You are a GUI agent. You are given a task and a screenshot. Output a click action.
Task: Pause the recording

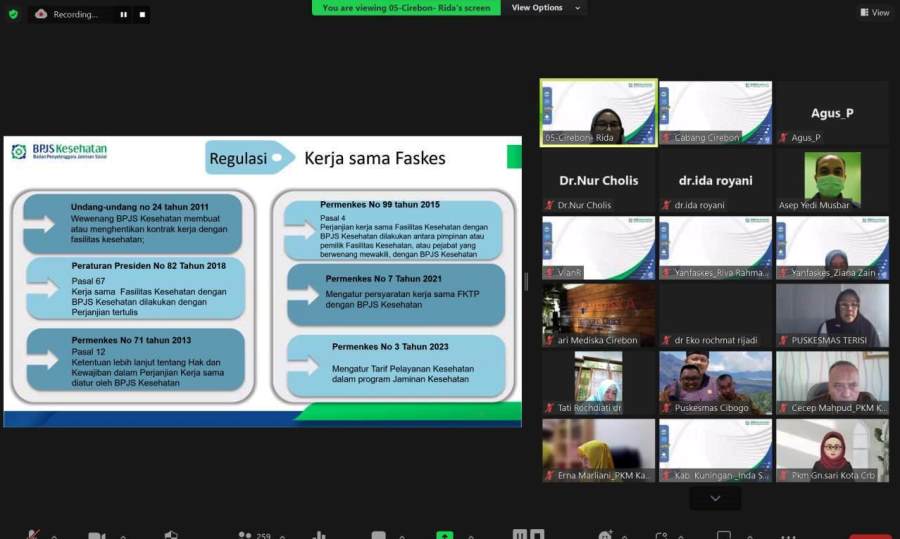pos(123,14)
